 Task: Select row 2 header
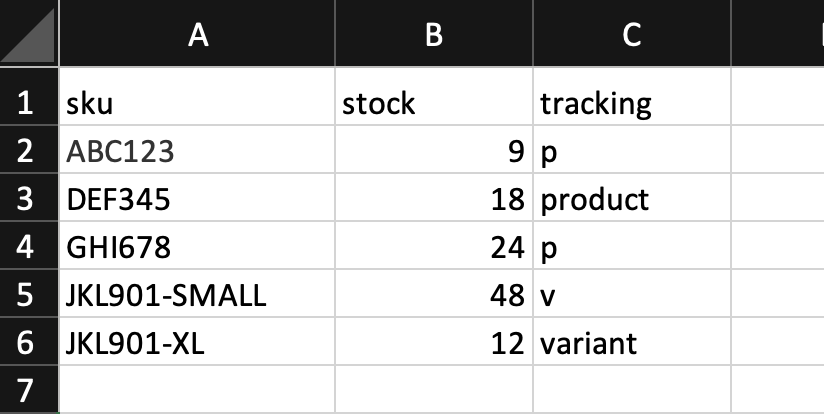29,149
